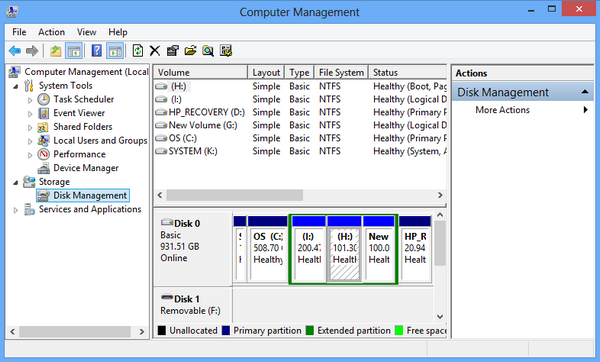The height and width of the screenshot is (362, 600).
Task: Select the HP_R partition block
Action: [x=415, y=249]
